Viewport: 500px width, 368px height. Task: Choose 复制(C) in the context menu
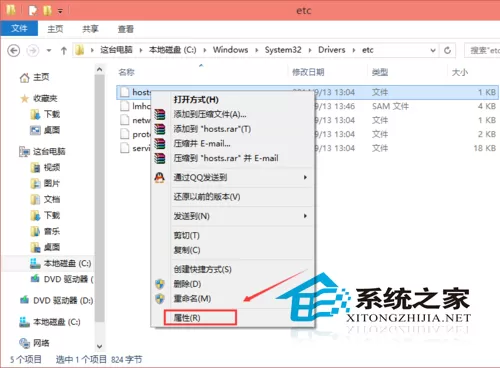click(187, 250)
